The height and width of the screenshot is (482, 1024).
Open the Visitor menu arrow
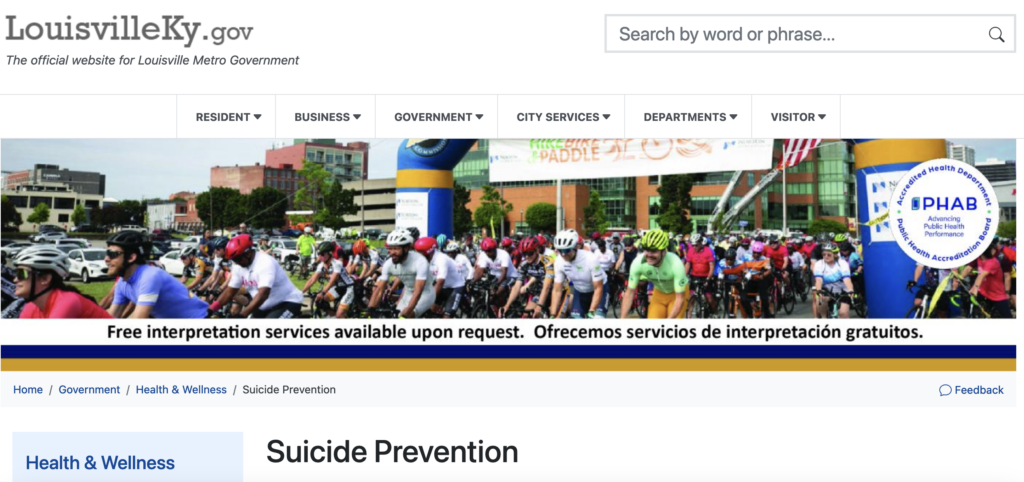click(x=822, y=117)
